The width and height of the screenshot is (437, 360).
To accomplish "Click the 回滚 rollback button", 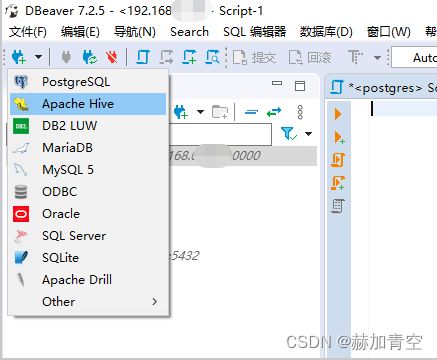I will point(310,58).
